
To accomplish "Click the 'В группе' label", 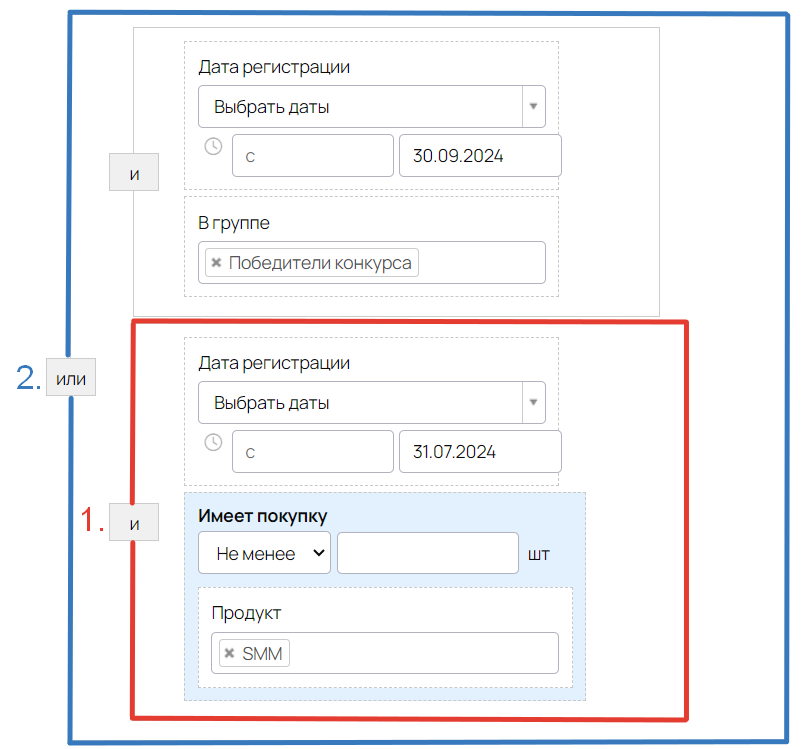I will coord(234,223).
